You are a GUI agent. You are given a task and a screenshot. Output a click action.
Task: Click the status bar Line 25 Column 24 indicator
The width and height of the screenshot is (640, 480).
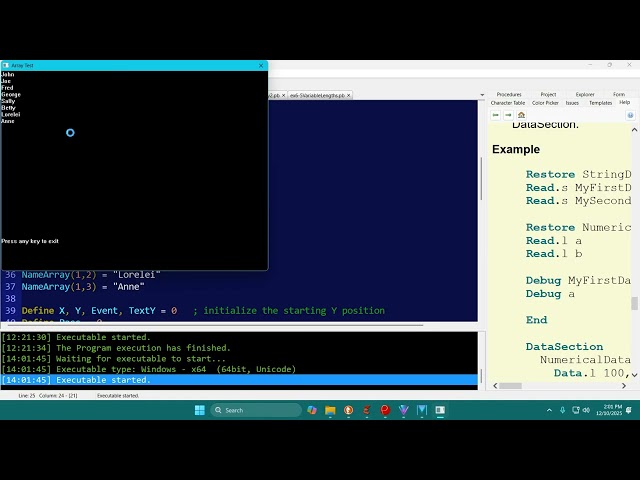[x=47, y=396]
